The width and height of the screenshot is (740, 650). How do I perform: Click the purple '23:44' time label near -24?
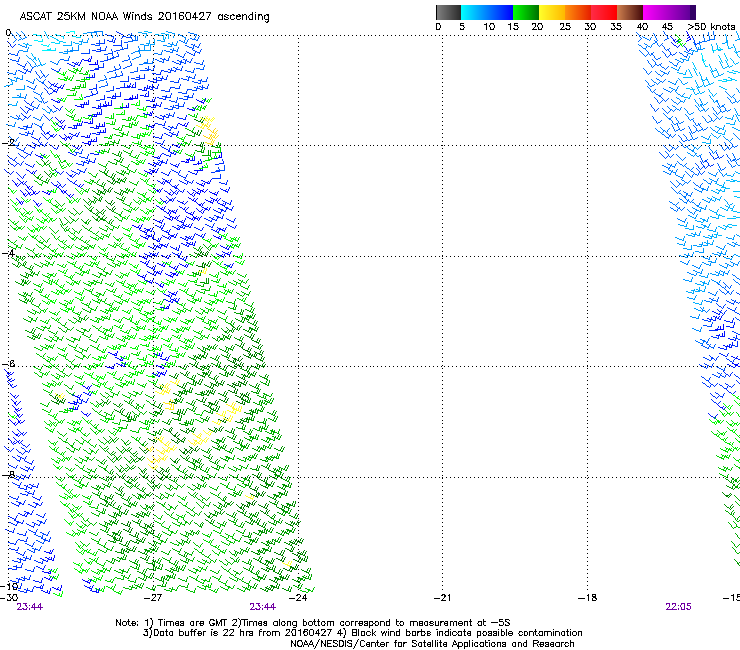click(x=262, y=607)
